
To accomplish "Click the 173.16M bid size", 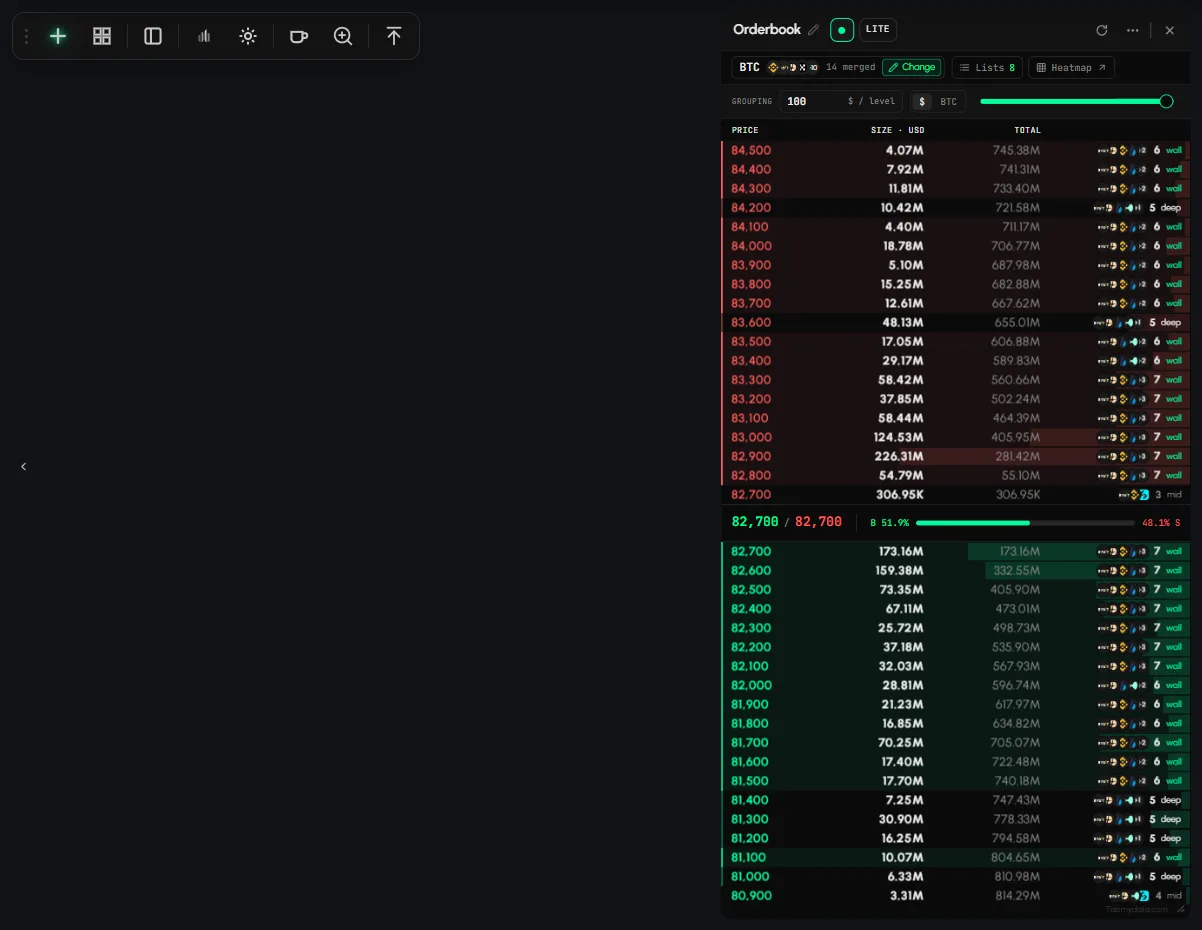I will click(x=901, y=552).
